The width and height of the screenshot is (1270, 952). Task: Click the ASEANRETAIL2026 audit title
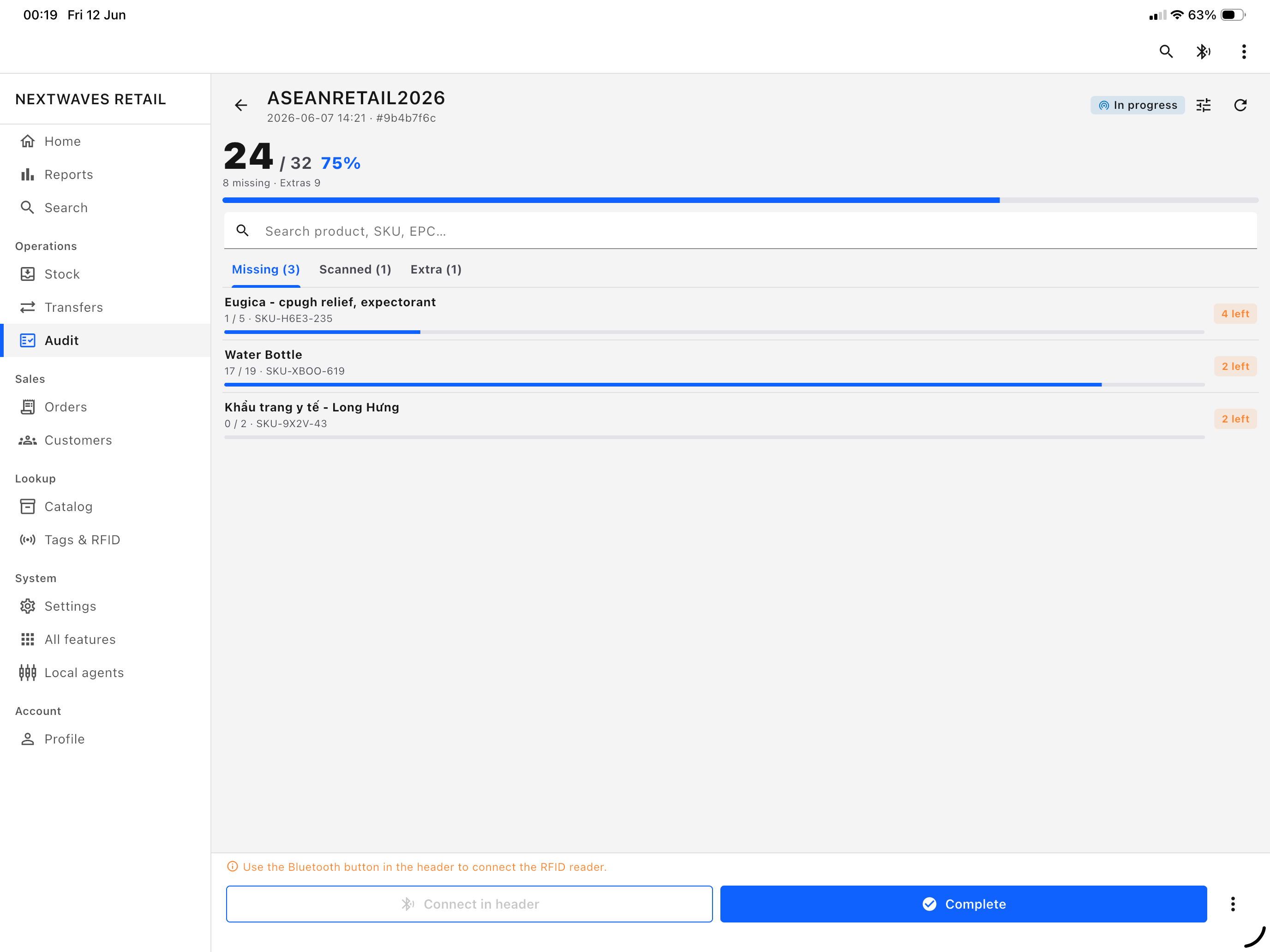point(356,98)
